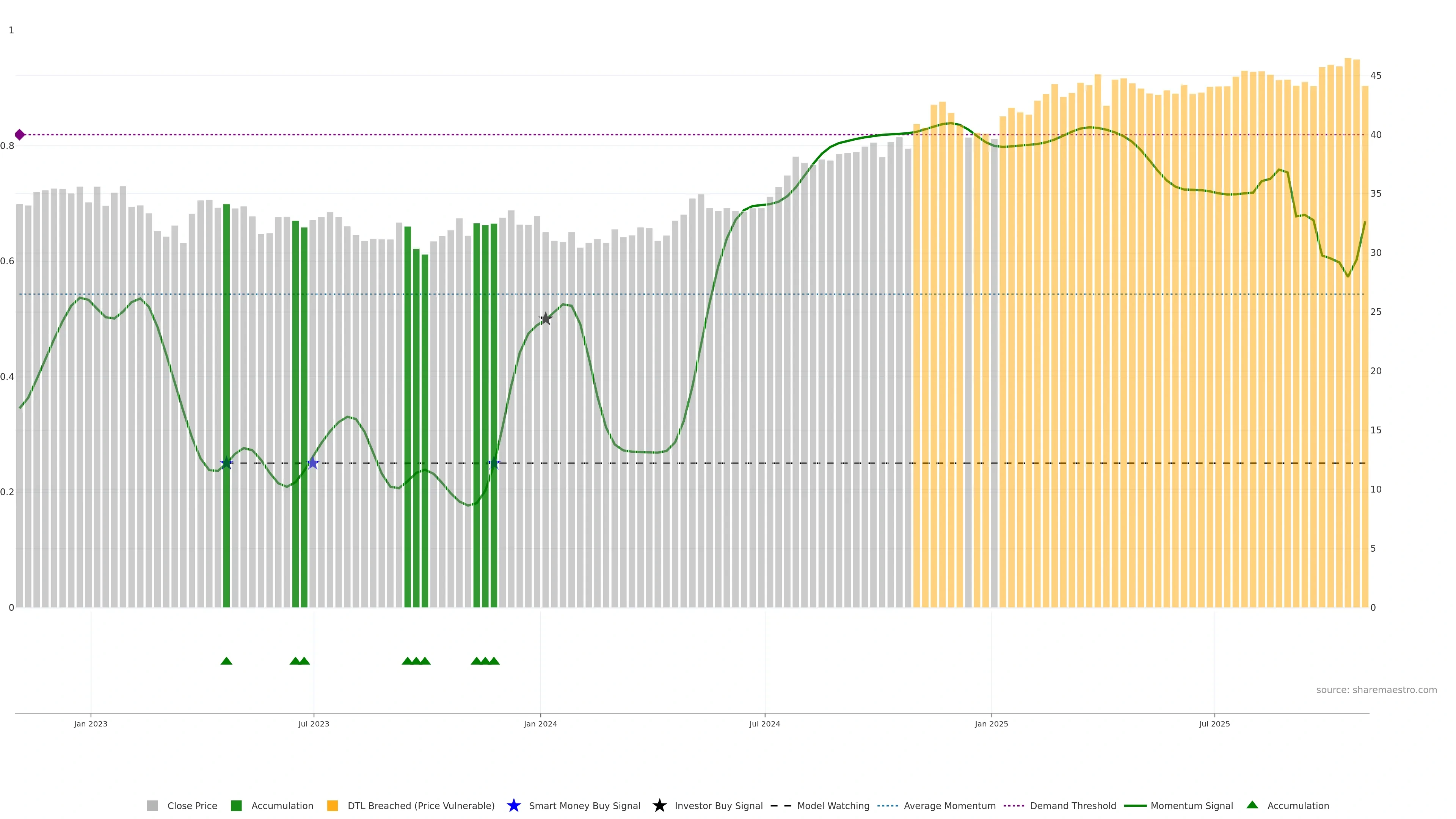Click the blue star legend icon
Viewport: 1456px width, 819px height.
pyautogui.click(x=513, y=805)
